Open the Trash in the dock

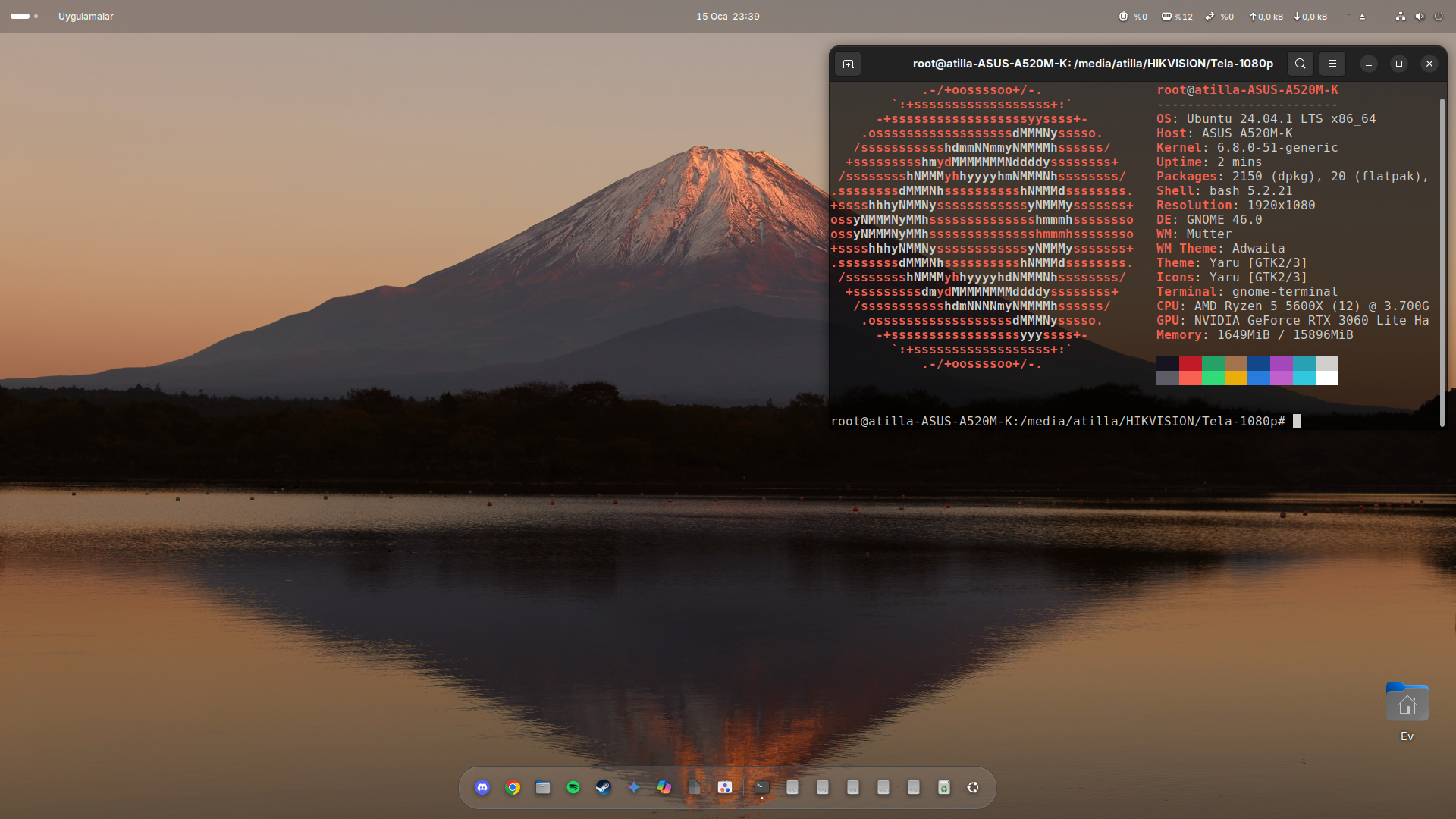click(x=944, y=787)
